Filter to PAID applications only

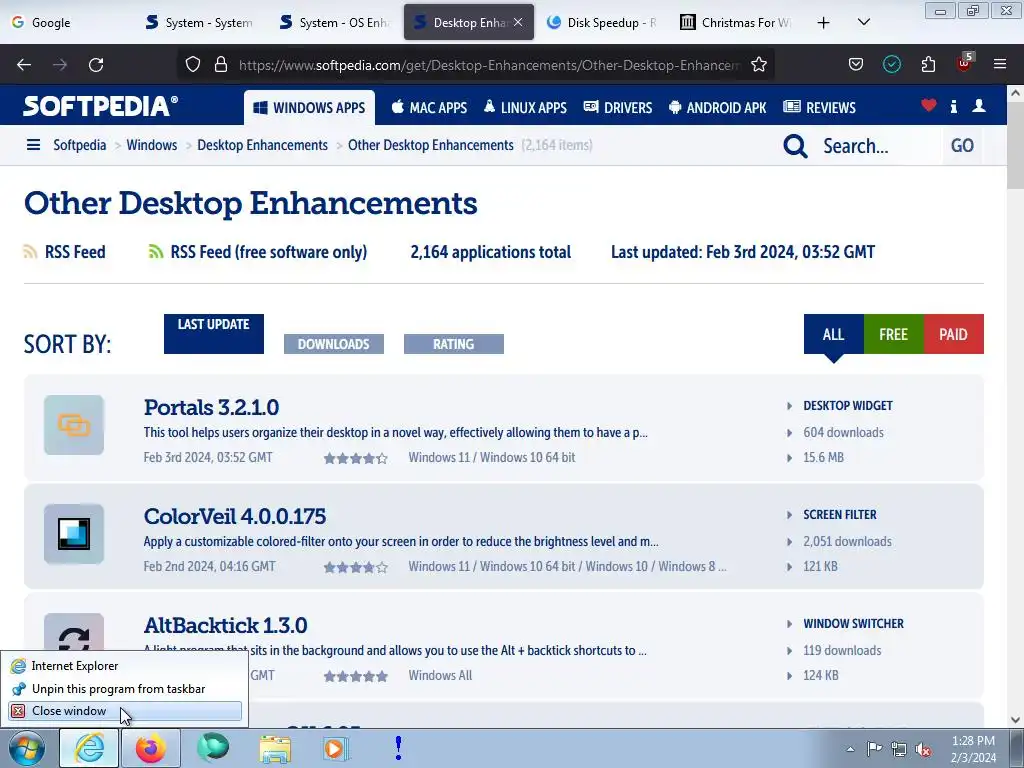[x=953, y=334]
